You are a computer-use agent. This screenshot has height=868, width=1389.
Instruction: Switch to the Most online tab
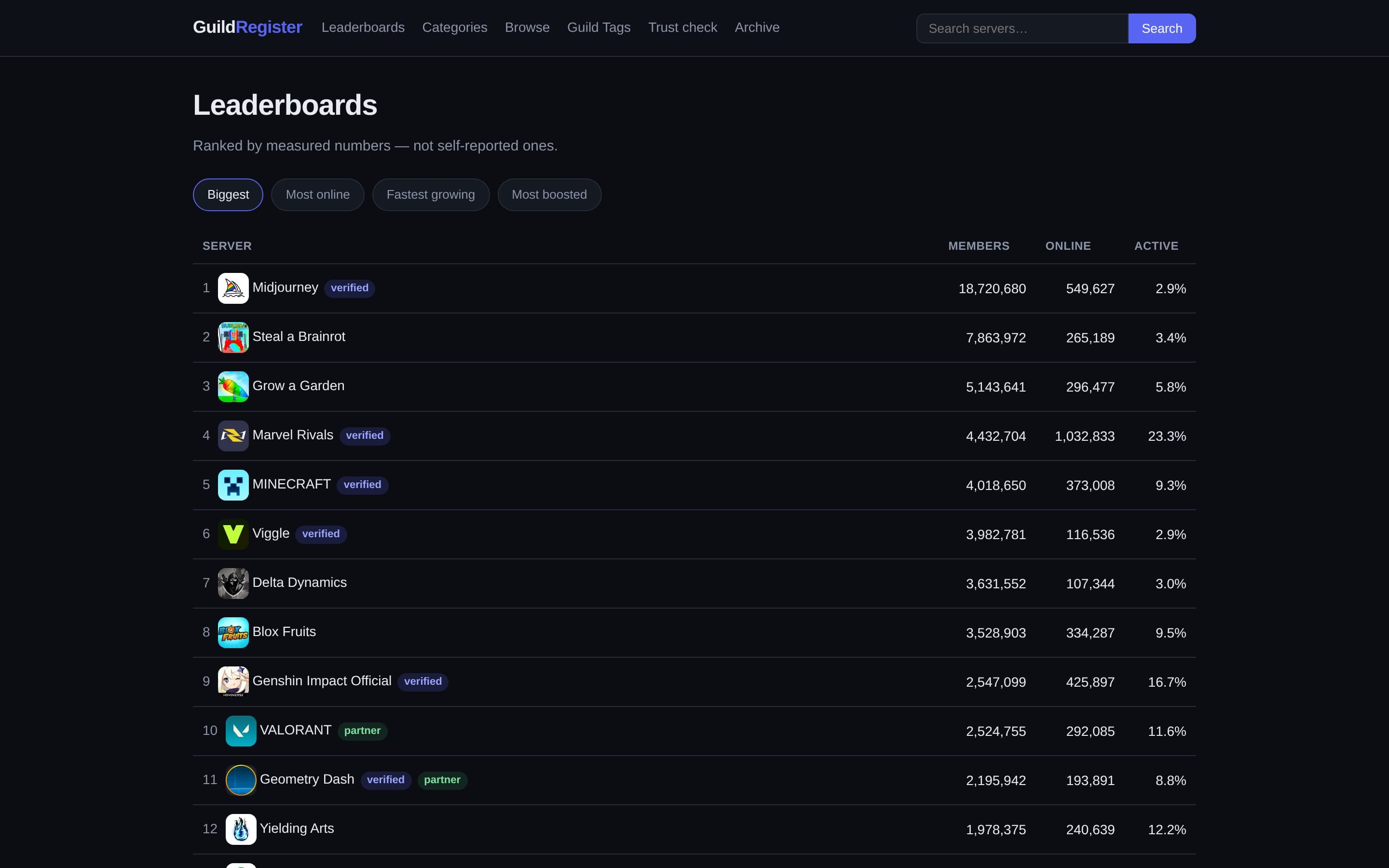pos(317,195)
